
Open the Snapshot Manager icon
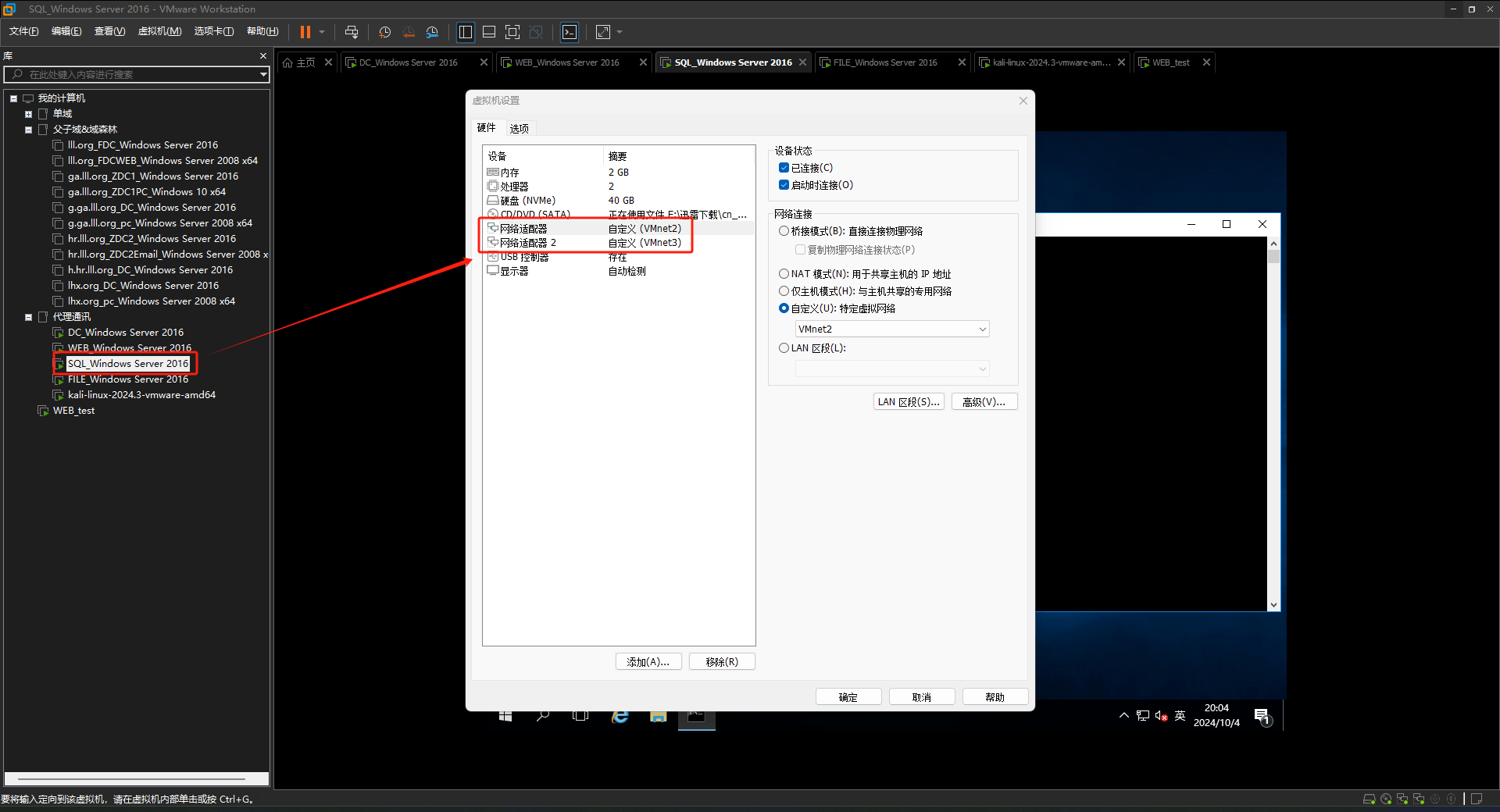point(432,32)
